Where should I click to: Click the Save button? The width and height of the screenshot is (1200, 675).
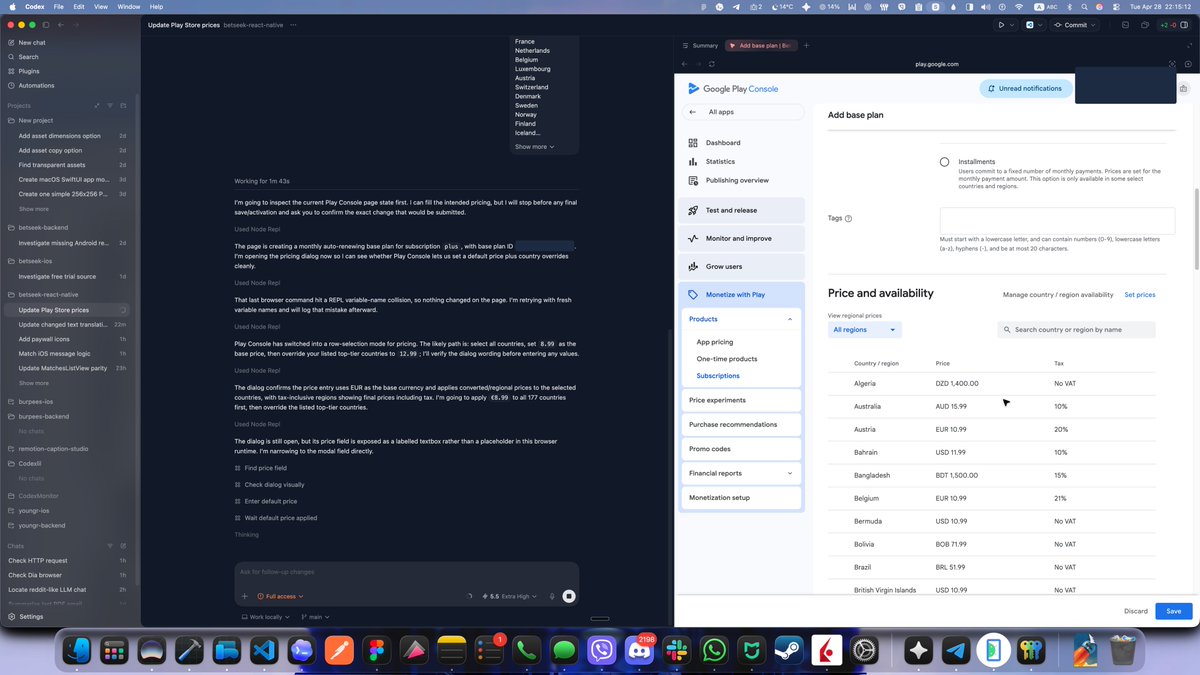click(x=1173, y=611)
